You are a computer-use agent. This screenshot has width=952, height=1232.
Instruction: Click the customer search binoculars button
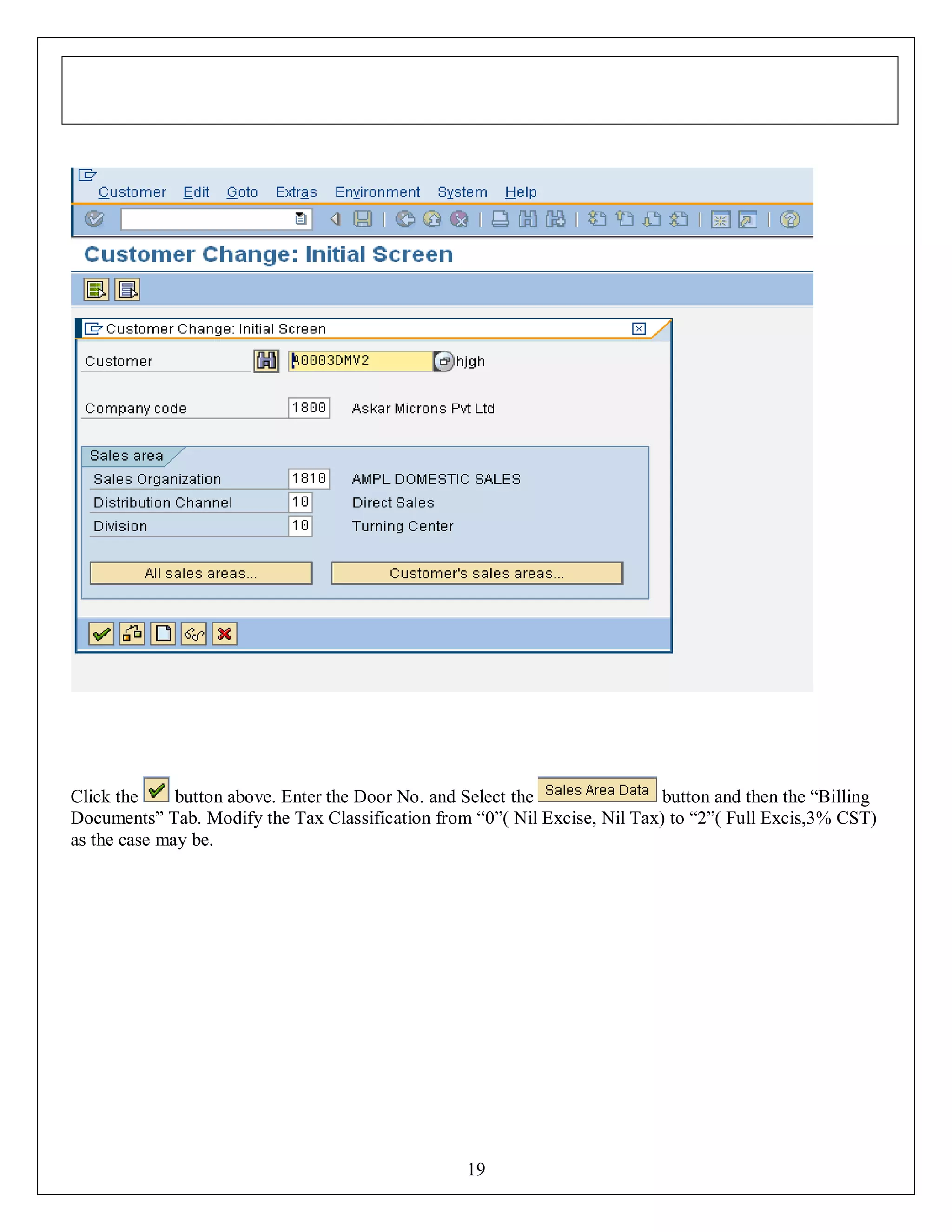pyautogui.click(x=266, y=361)
